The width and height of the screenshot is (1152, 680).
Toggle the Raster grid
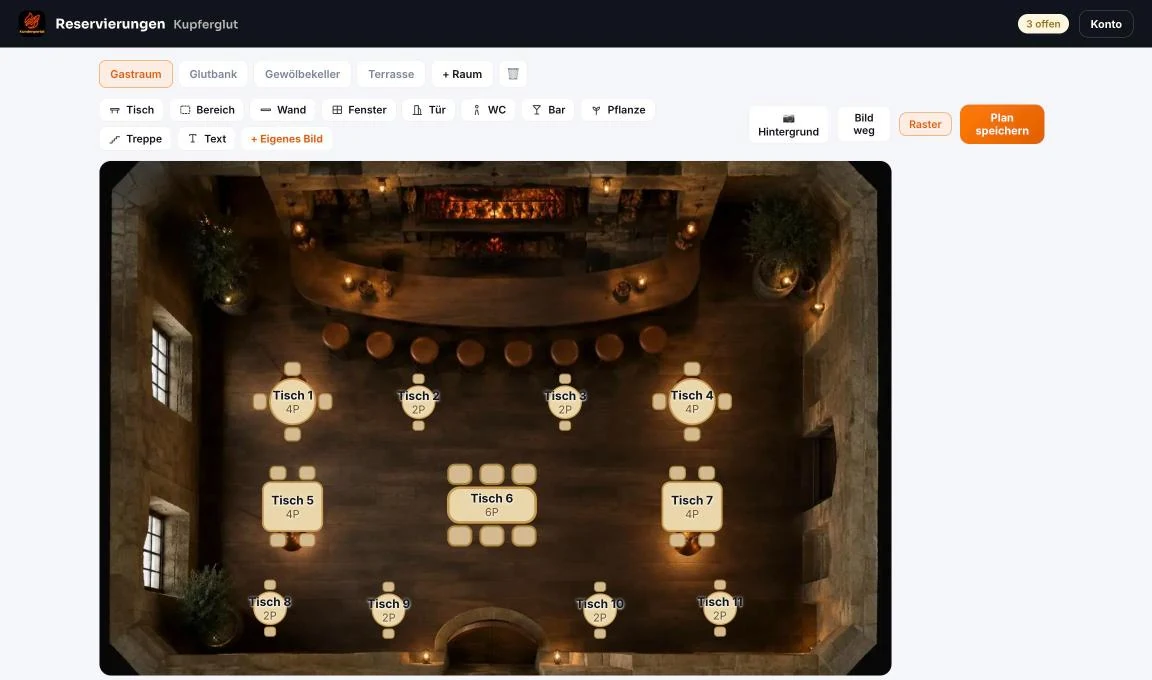click(x=925, y=124)
